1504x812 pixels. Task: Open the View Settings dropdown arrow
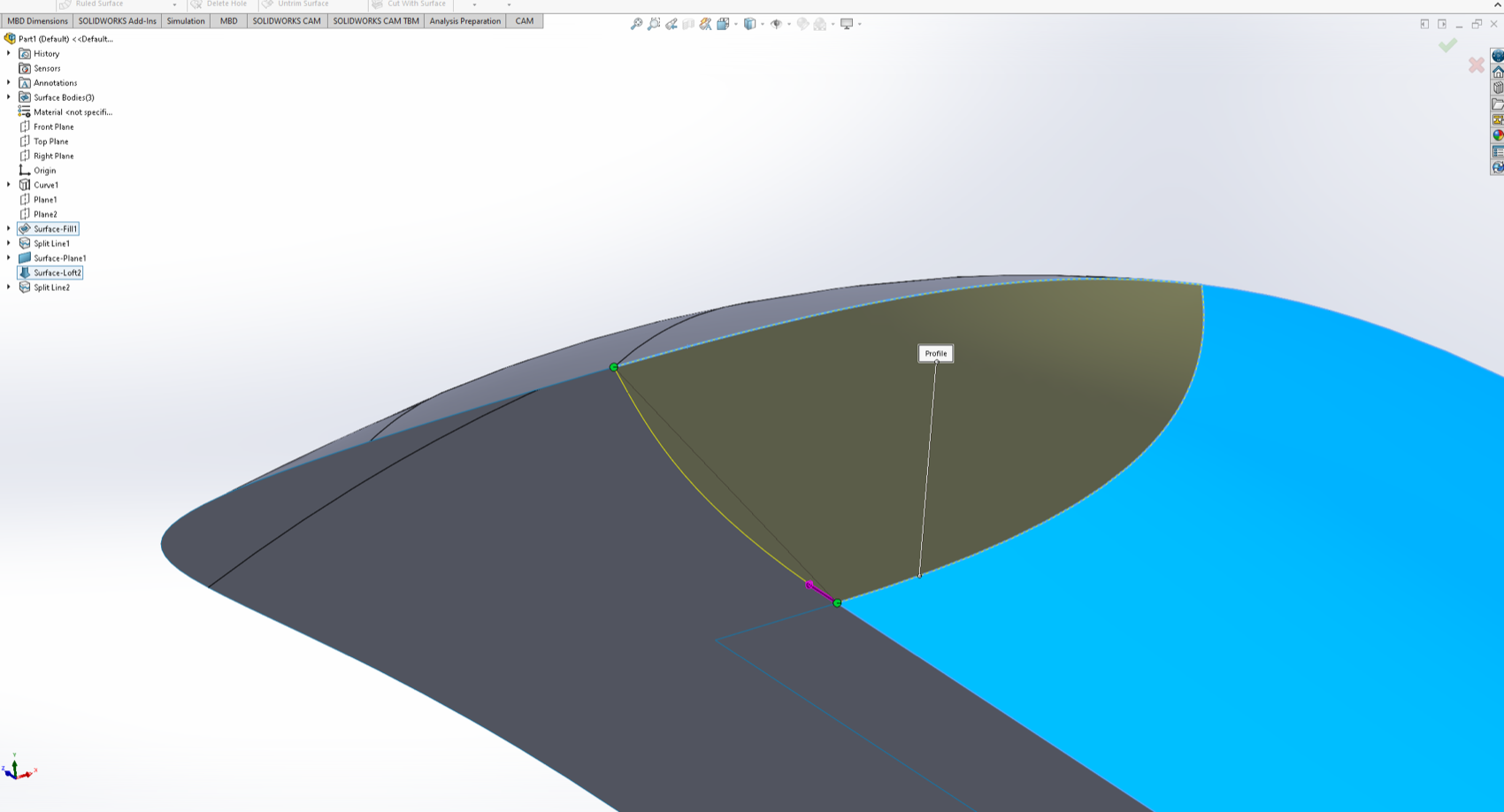pyautogui.click(x=859, y=24)
